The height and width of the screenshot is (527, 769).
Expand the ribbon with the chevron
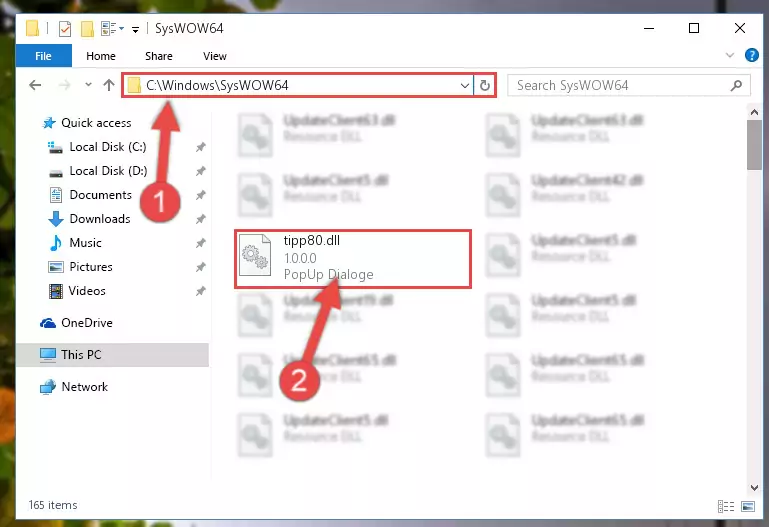pos(730,55)
